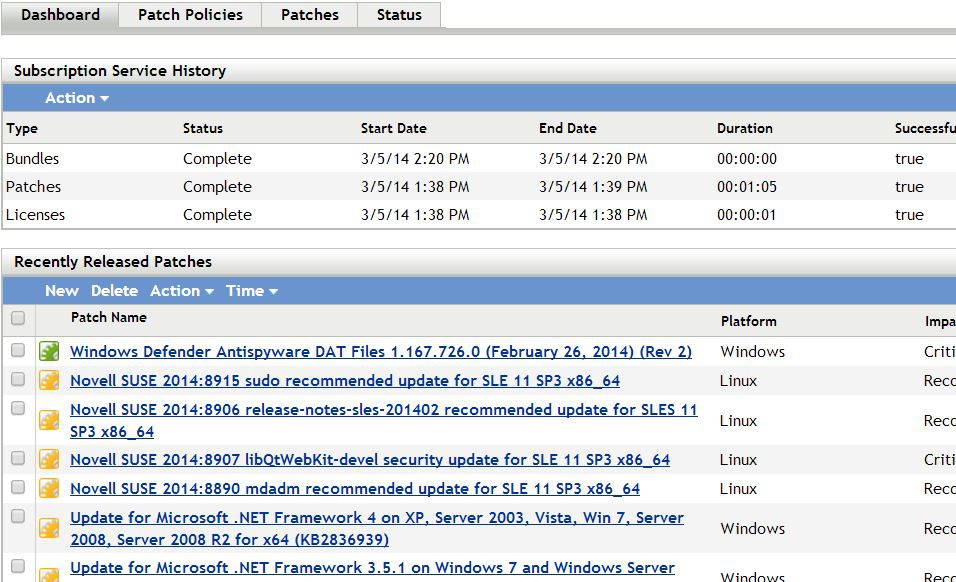This screenshot has width=956, height=582.
Task: Open Action dropdown in Subscription Service History
Action: pos(77,98)
